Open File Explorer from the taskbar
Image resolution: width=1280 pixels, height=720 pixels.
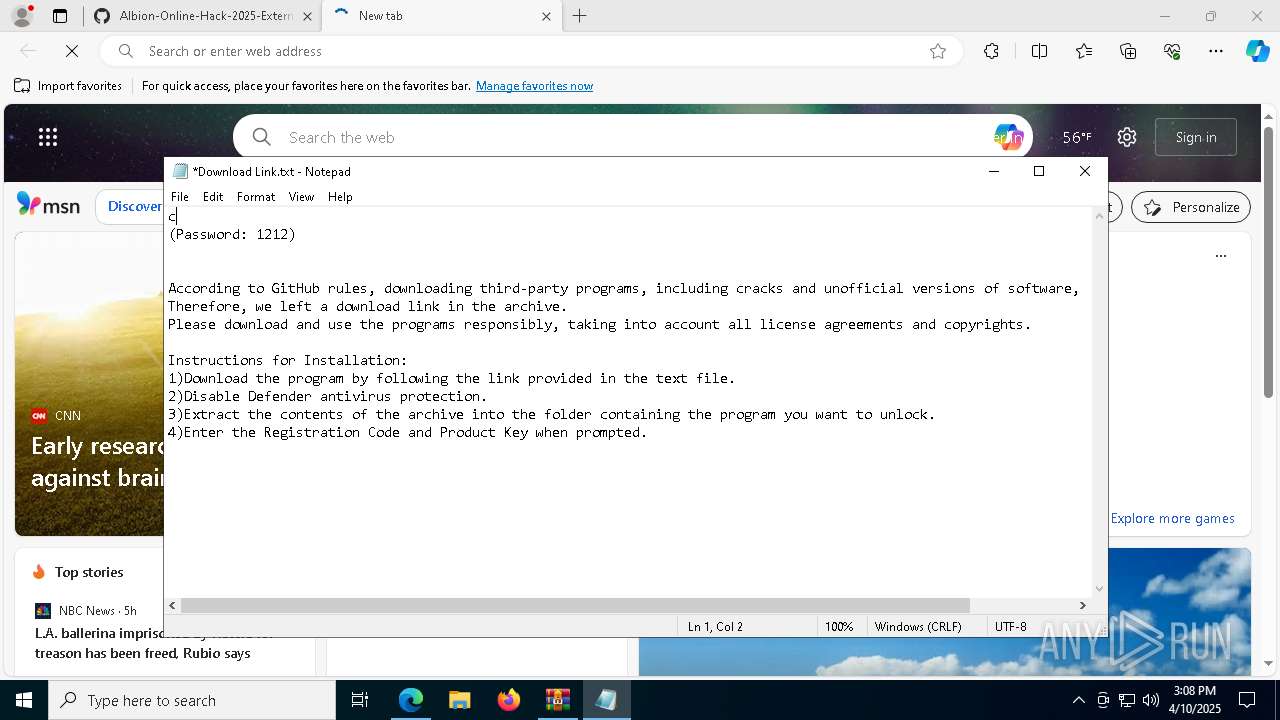tap(459, 700)
